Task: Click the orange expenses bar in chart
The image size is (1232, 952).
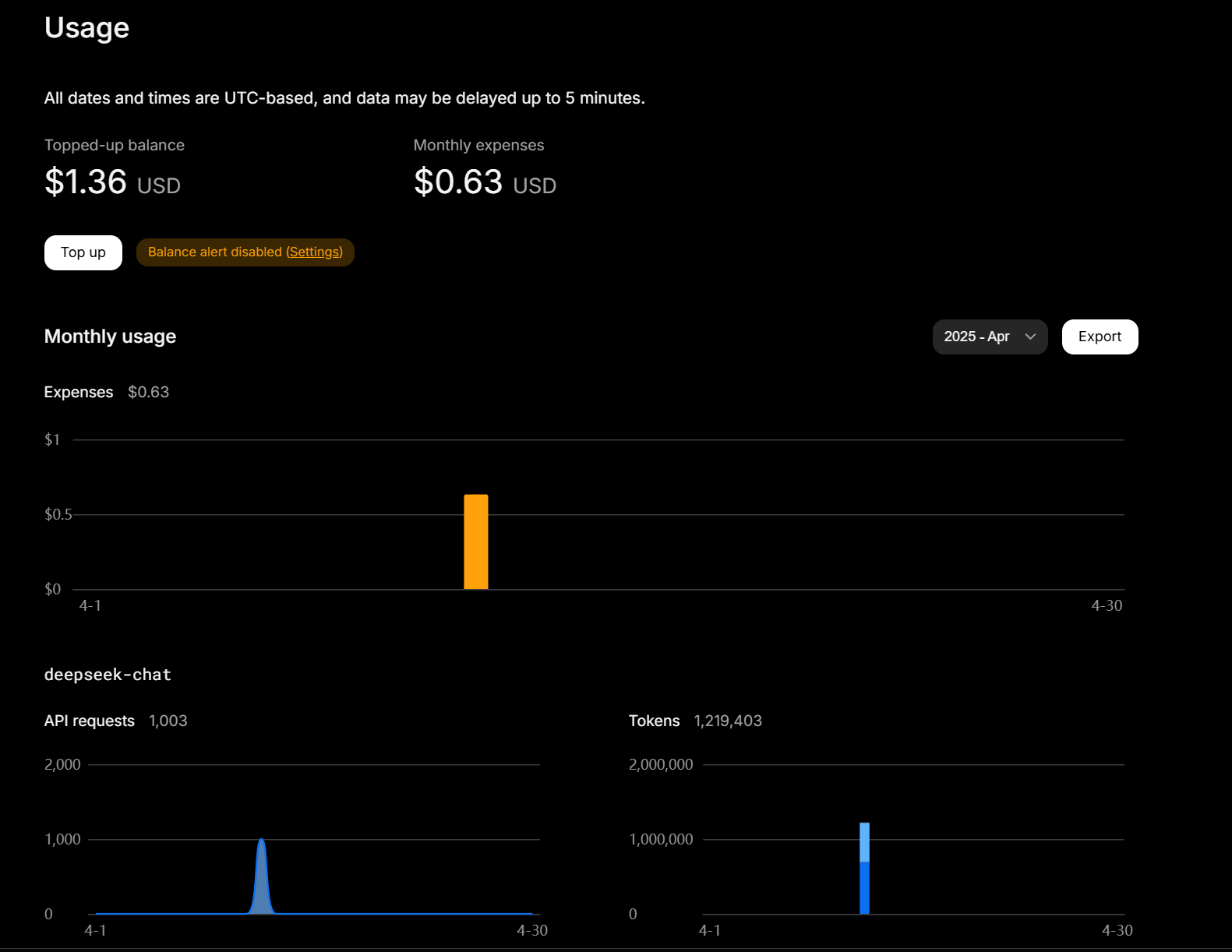Action: (x=475, y=542)
